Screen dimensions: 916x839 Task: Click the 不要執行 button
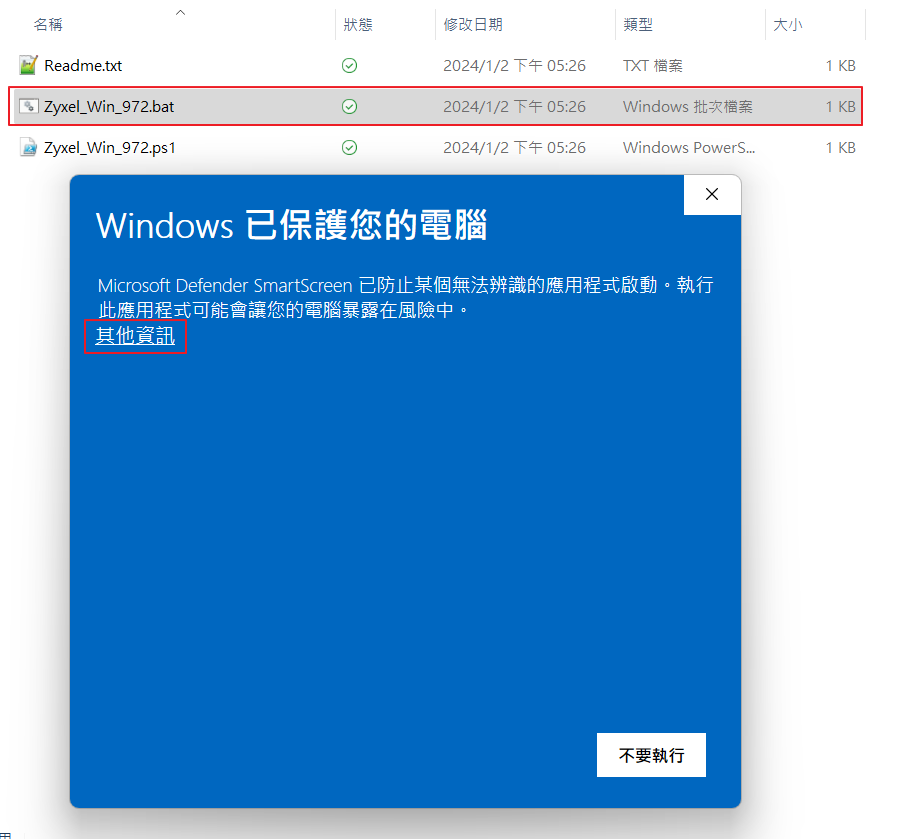[x=651, y=755]
